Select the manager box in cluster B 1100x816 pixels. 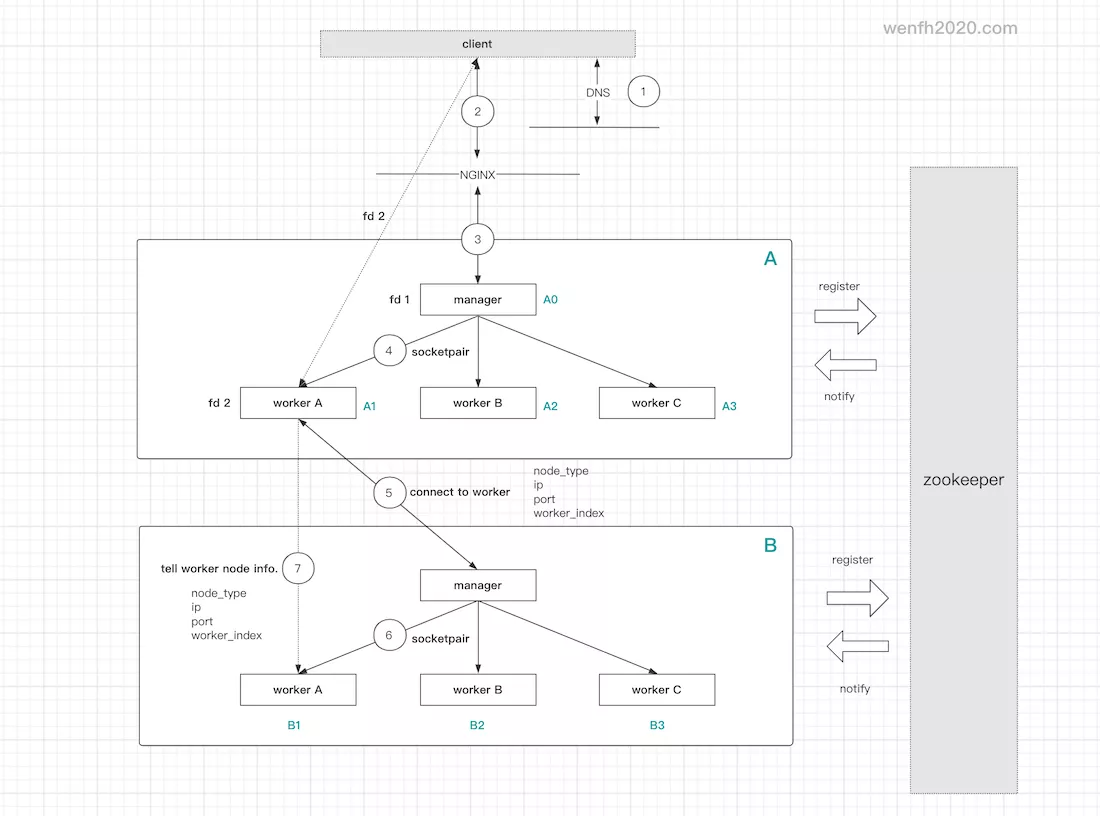(477, 585)
